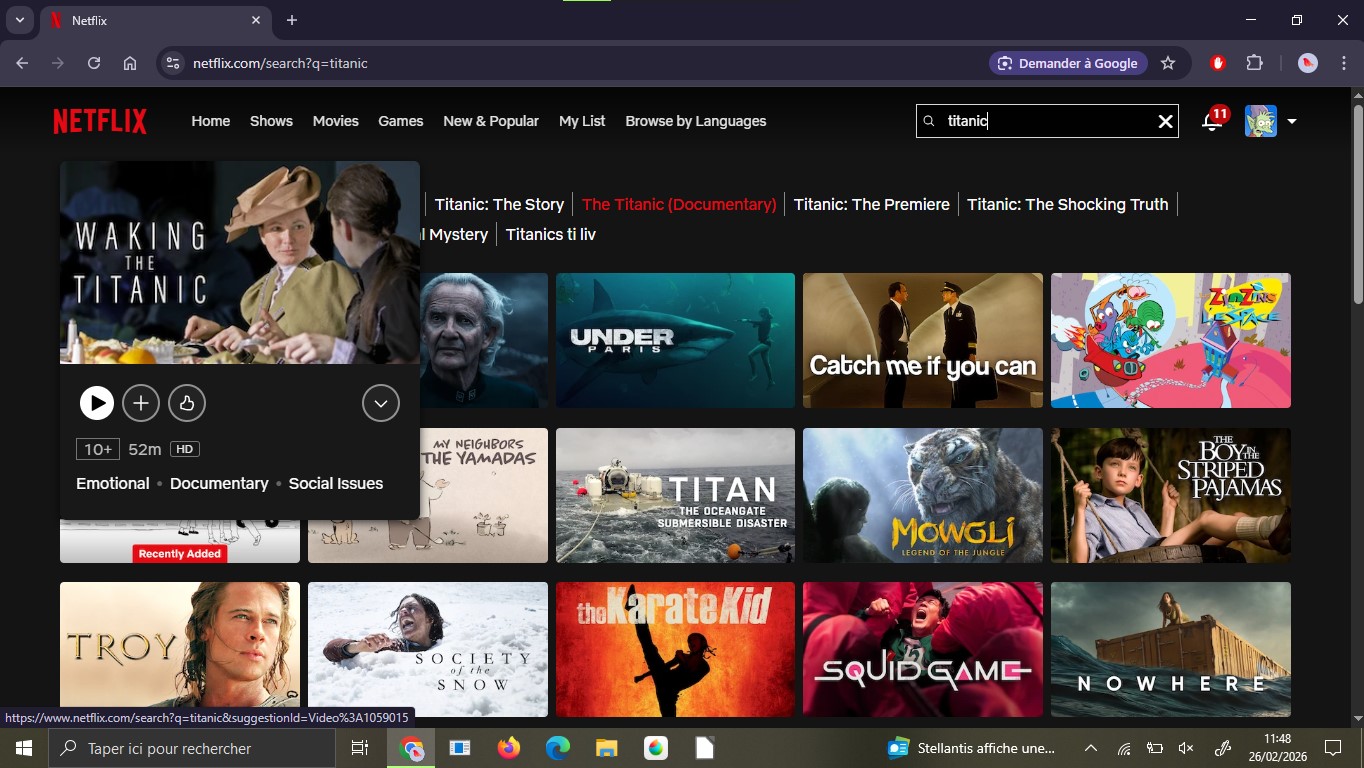This screenshot has width=1364, height=768.
Task: Open Firefox from the Windows taskbar
Action: coord(509,748)
